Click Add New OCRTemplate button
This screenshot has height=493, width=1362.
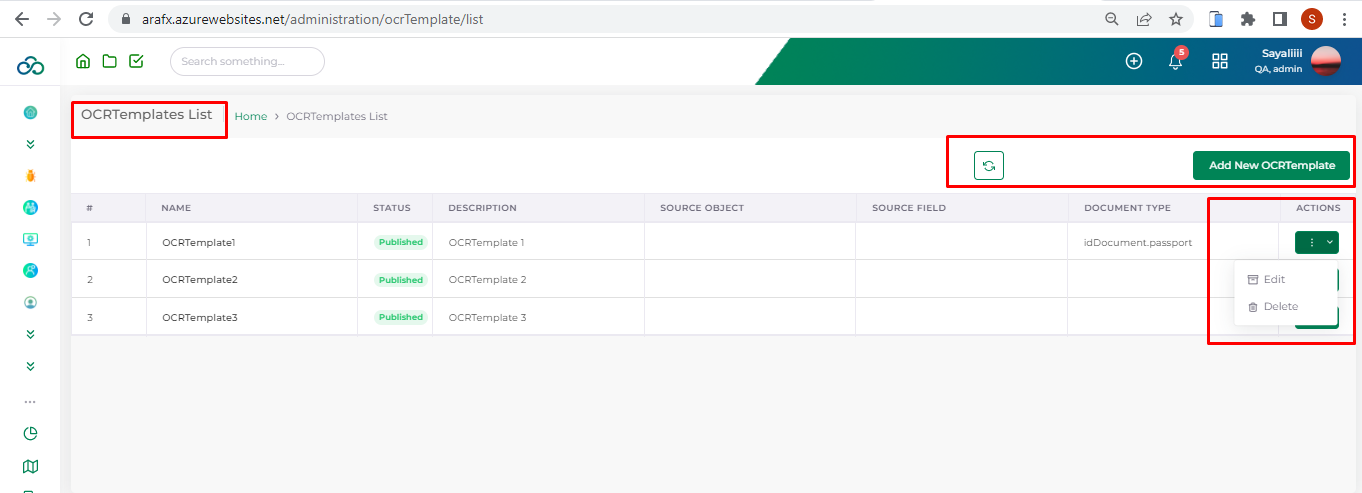pyautogui.click(x=1271, y=166)
